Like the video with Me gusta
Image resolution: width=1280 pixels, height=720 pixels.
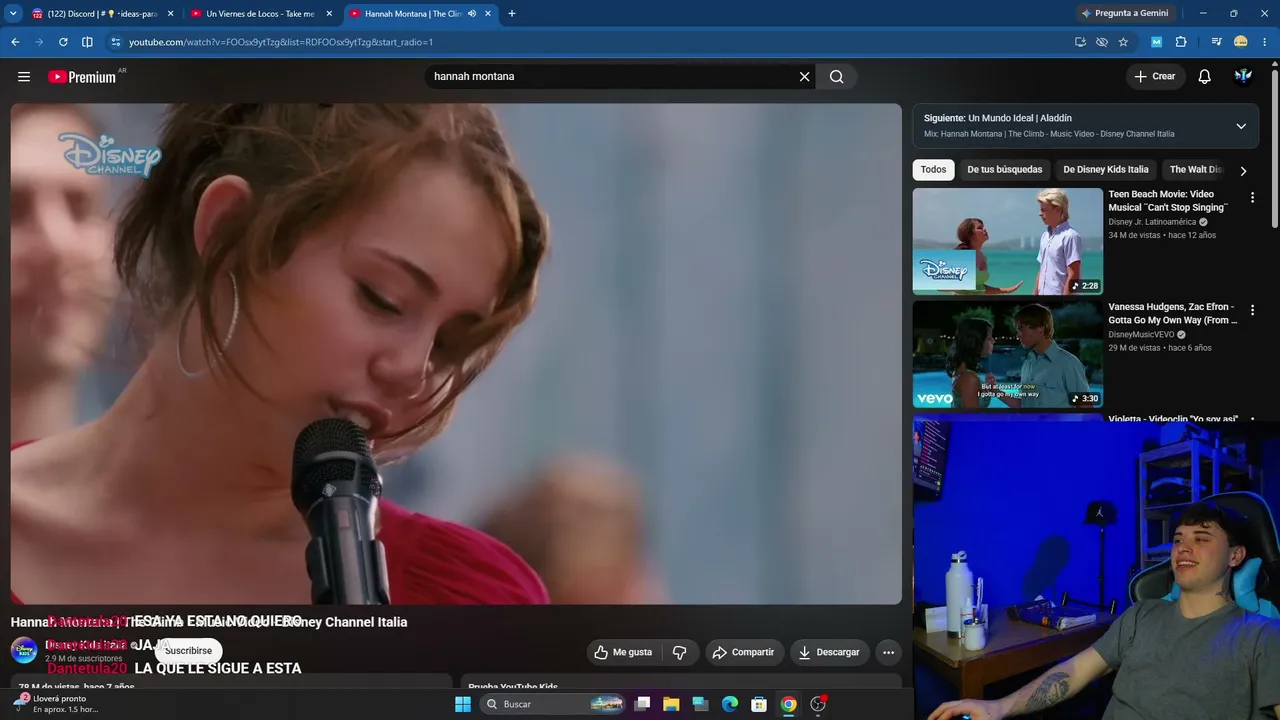click(x=623, y=652)
